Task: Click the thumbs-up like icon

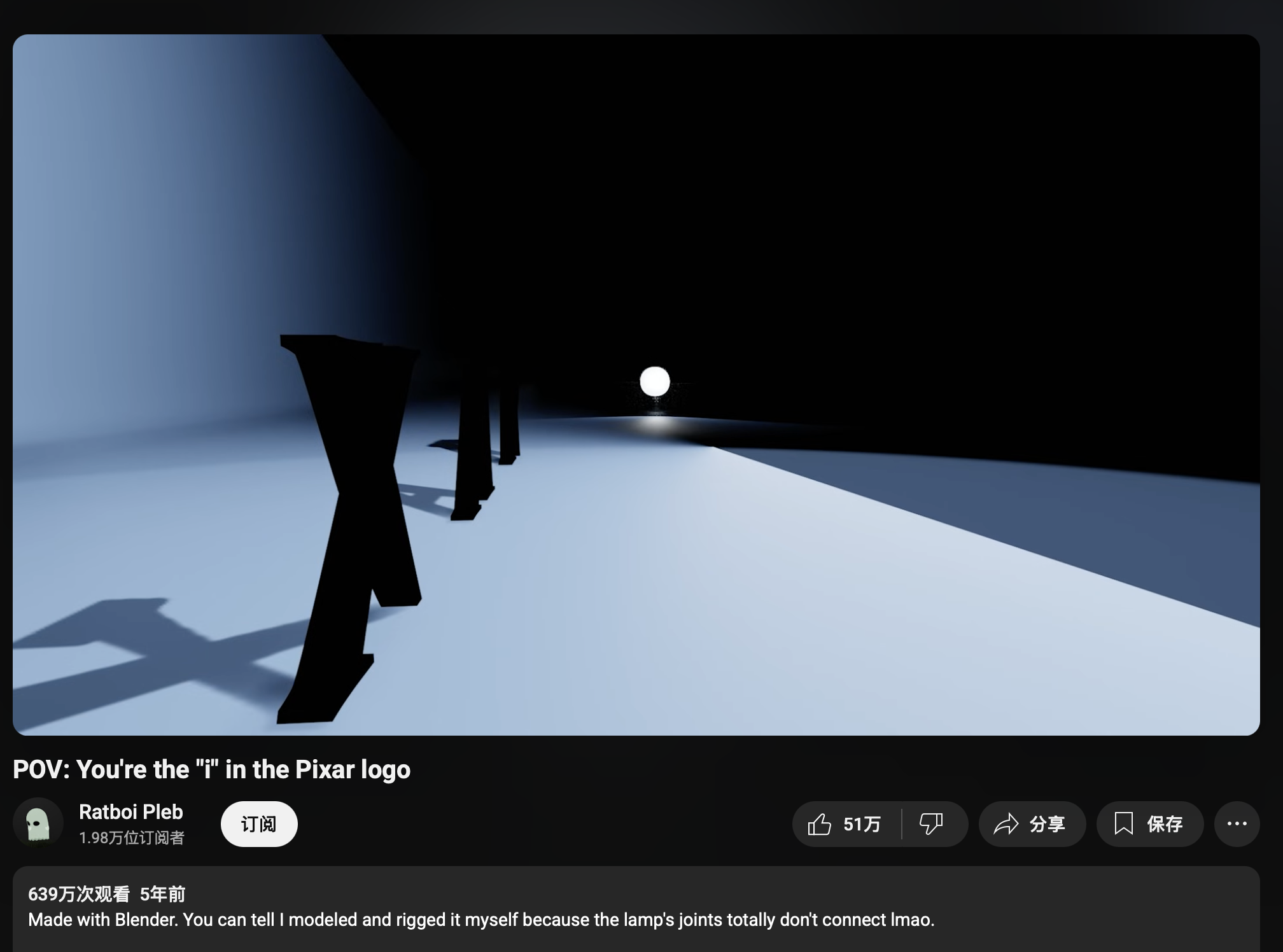Action: [x=820, y=824]
